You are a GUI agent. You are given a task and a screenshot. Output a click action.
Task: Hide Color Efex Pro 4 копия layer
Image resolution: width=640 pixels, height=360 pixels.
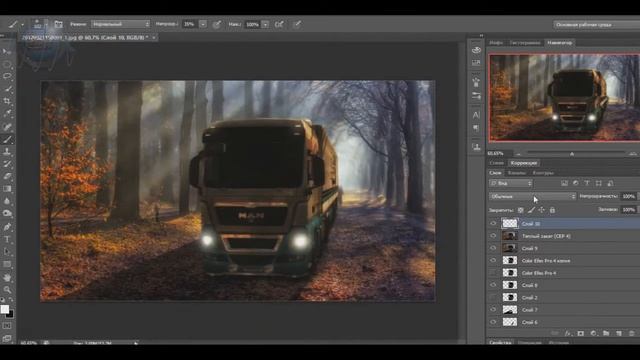tap(493, 260)
